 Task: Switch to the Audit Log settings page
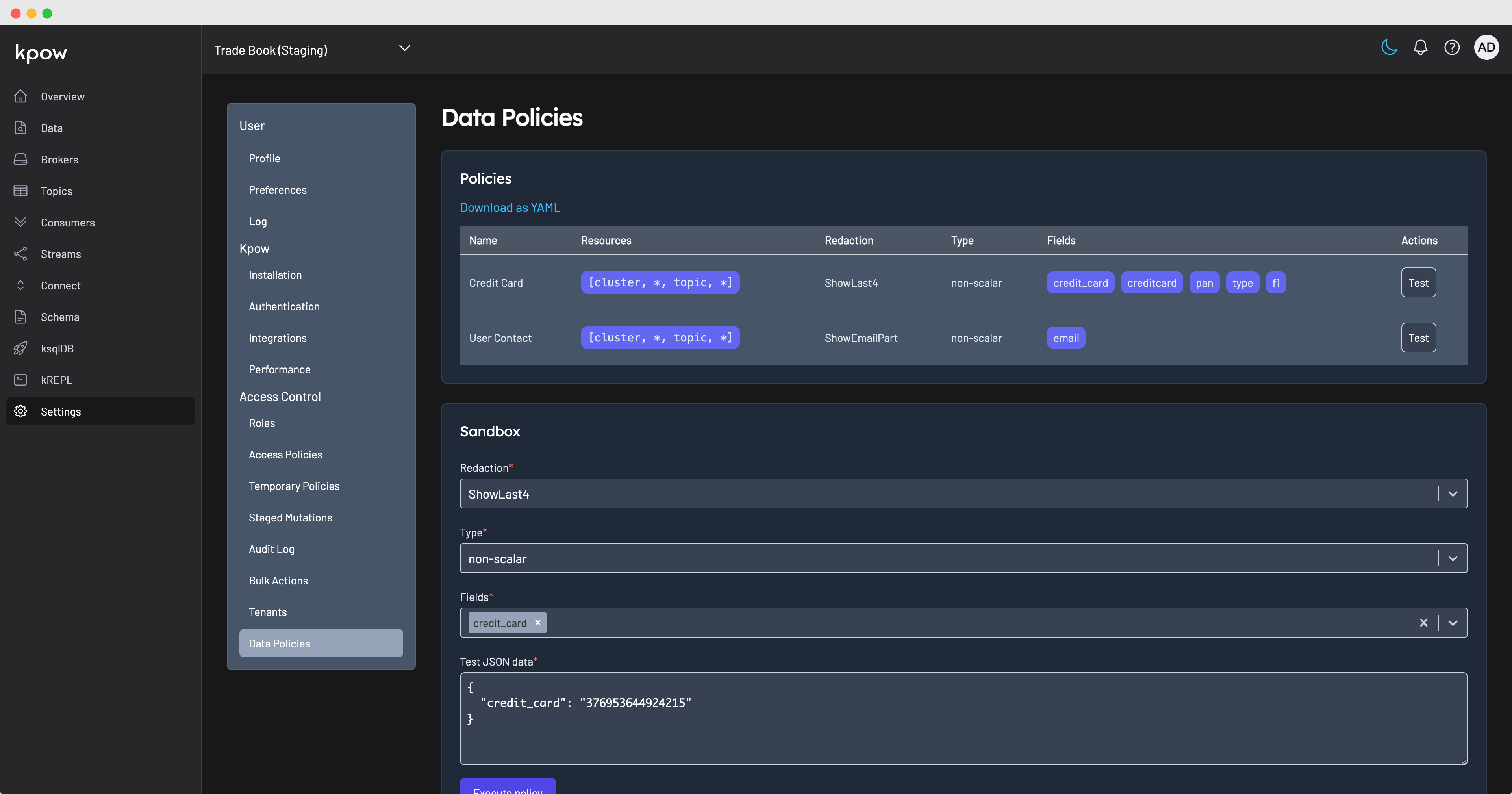271,549
